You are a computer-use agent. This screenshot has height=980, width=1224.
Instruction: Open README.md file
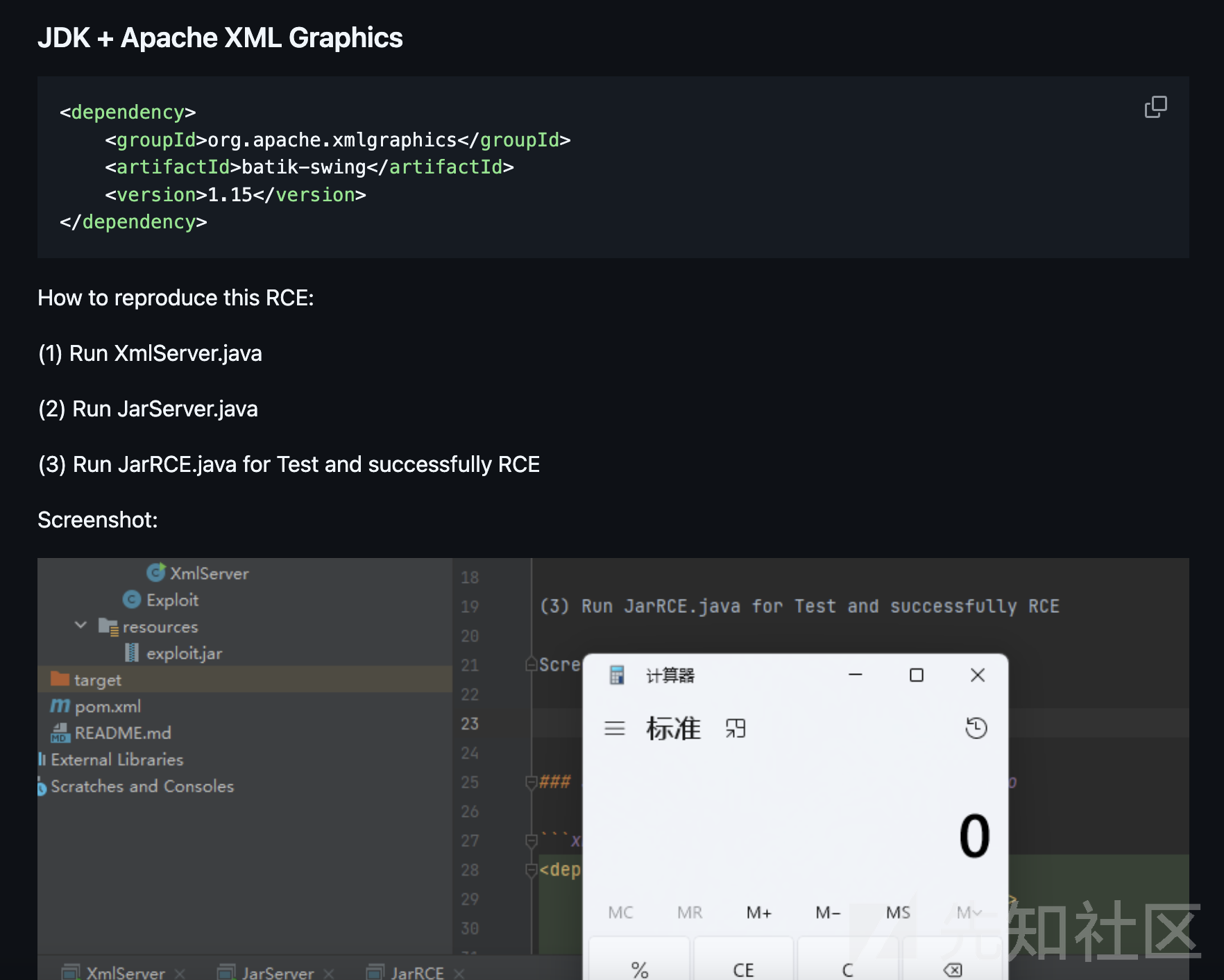click(x=111, y=733)
